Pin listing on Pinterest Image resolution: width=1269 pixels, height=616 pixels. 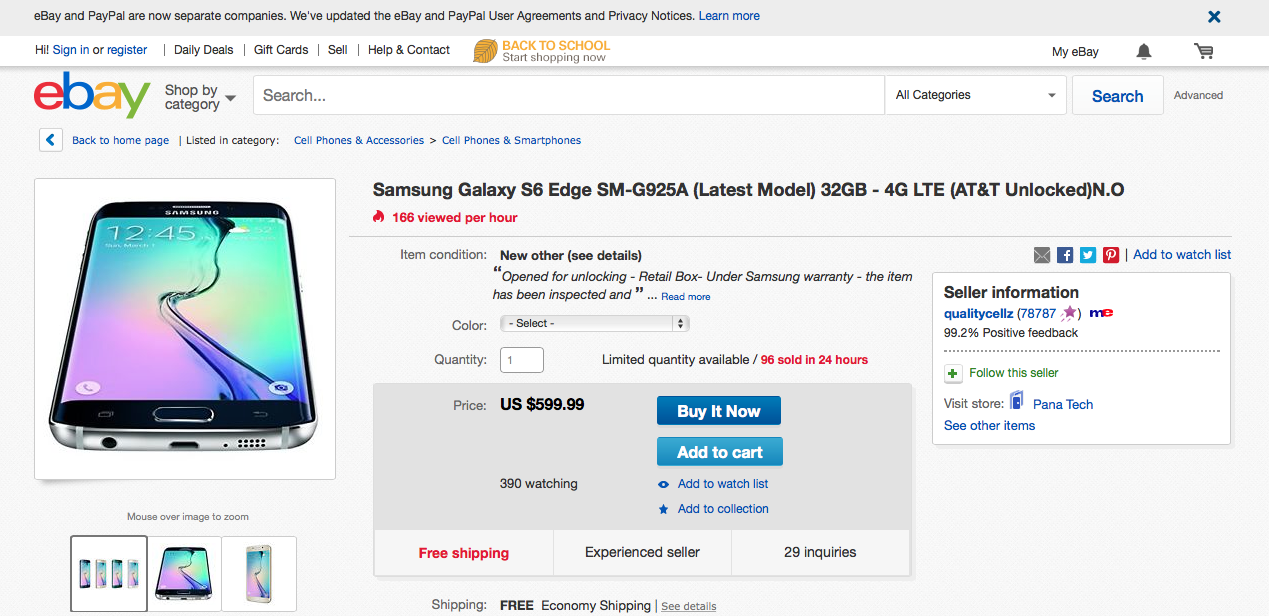pos(1111,255)
